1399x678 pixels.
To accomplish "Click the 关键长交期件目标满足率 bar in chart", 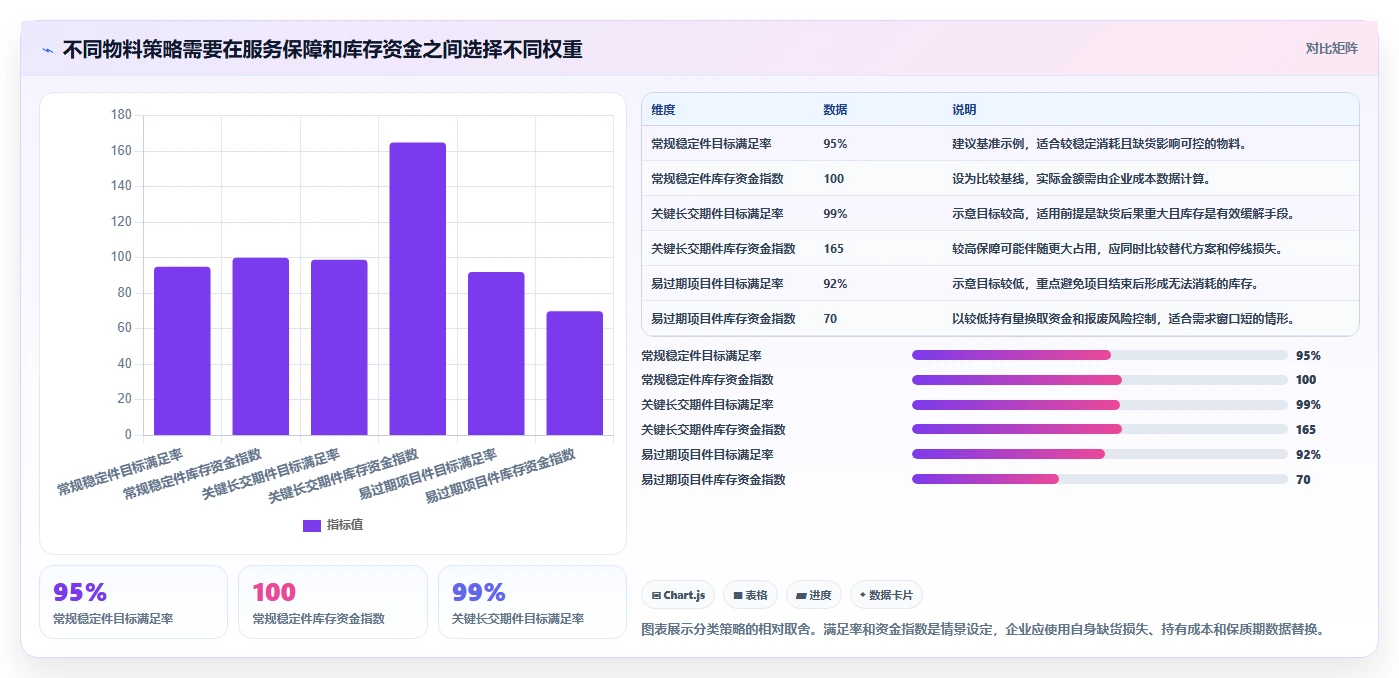I will click(339, 347).
